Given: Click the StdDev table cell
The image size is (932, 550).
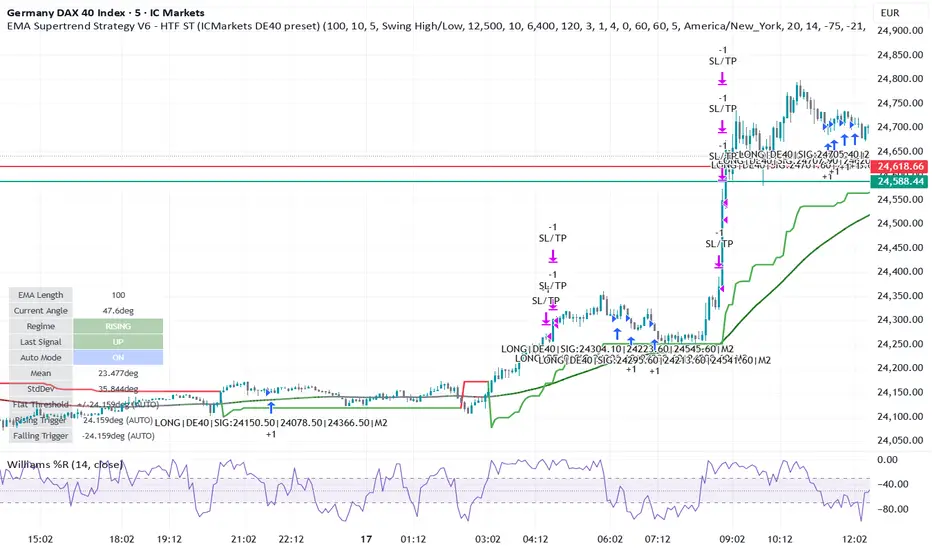Looking at the screenshot, I should (40, 389).
